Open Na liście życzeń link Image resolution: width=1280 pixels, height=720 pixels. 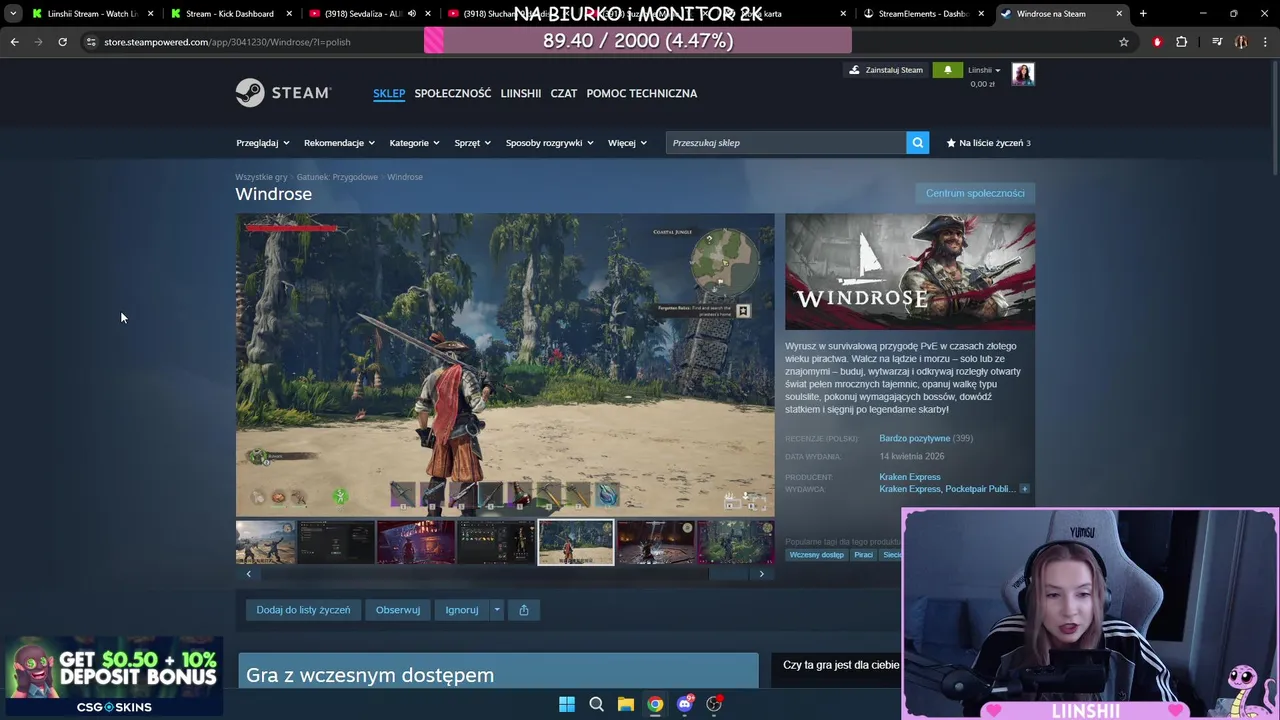click(988, 143)
